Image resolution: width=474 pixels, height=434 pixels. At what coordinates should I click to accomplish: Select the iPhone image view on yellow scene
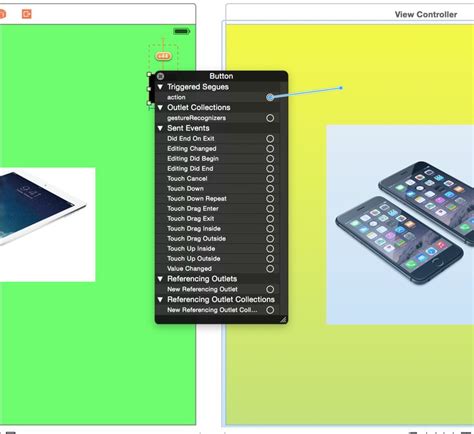tap(400, 224)
